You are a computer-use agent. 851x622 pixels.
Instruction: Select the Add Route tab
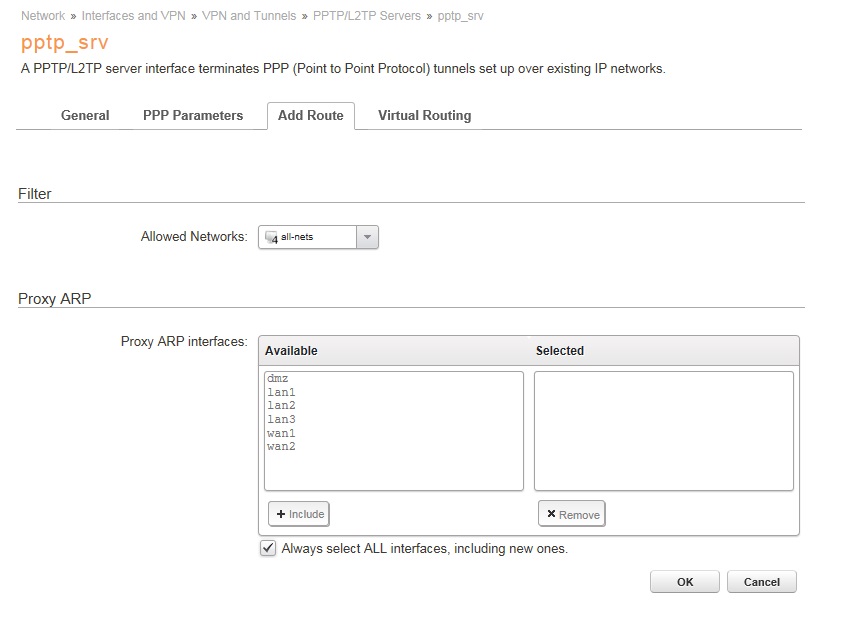[310, 115]
